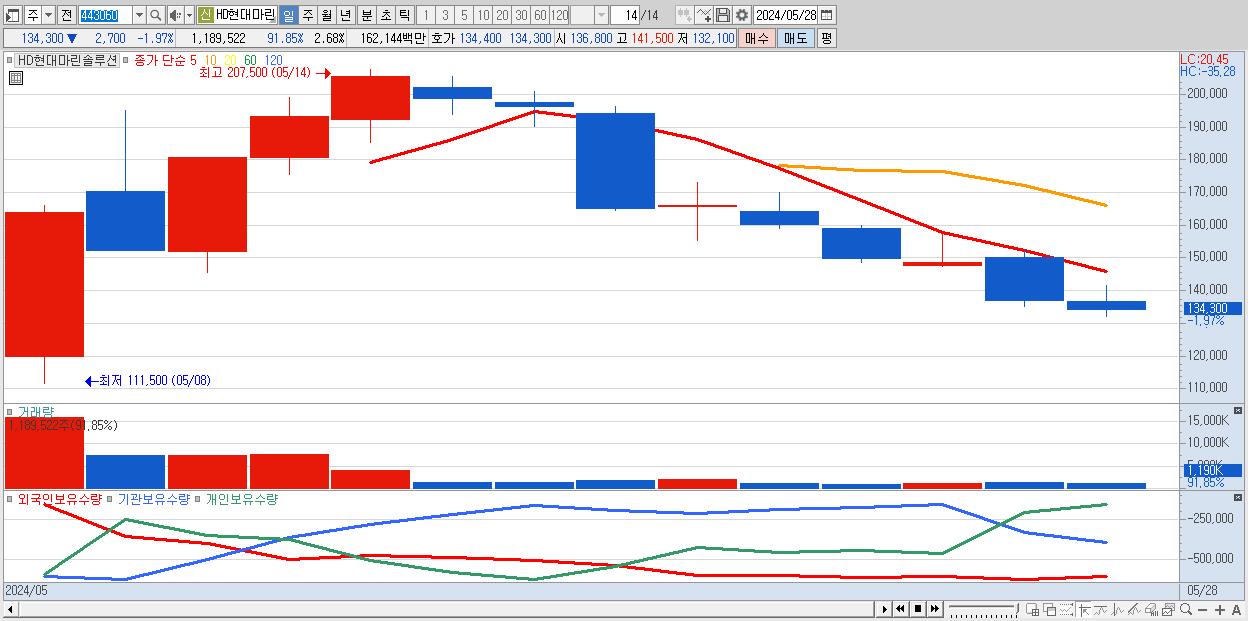Click the 호가 quote label
Screen dimensions: 1248x621
pos(443,38)
